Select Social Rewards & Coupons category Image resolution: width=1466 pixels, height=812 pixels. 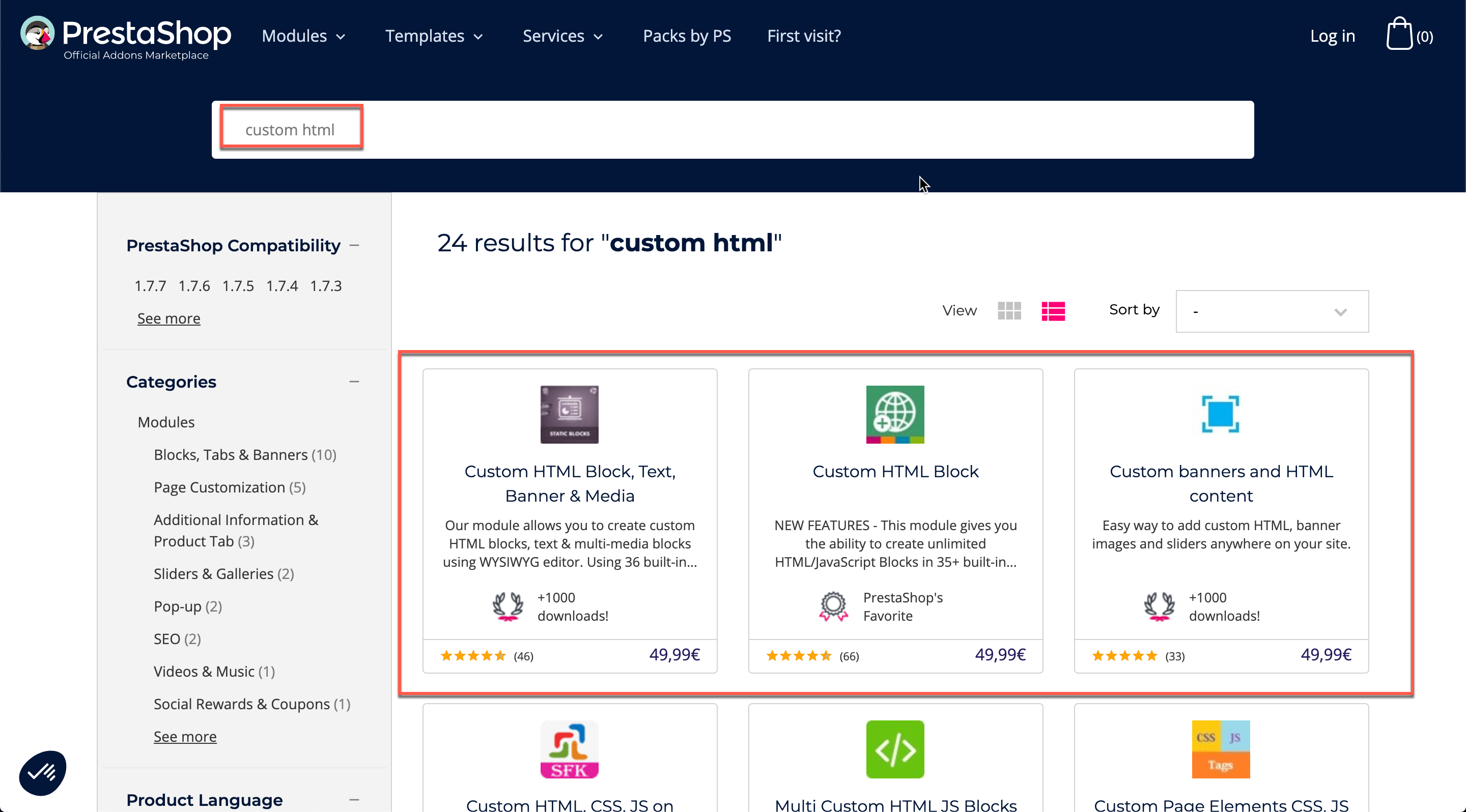[x=251, y=704]
